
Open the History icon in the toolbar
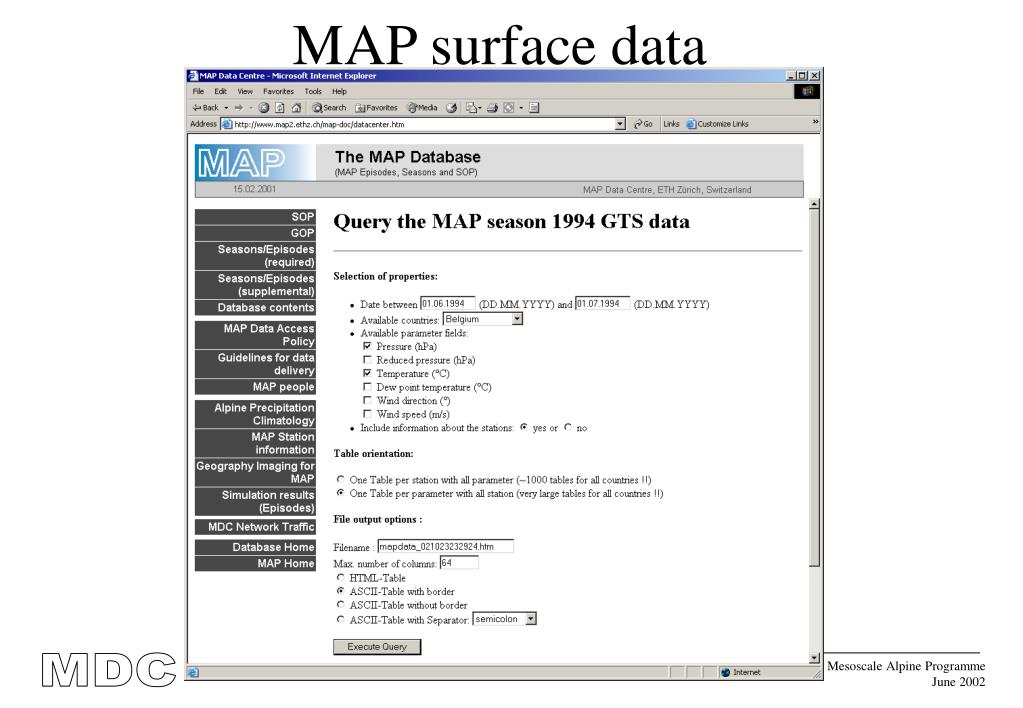pyautogui.click(x=451, y=108)
